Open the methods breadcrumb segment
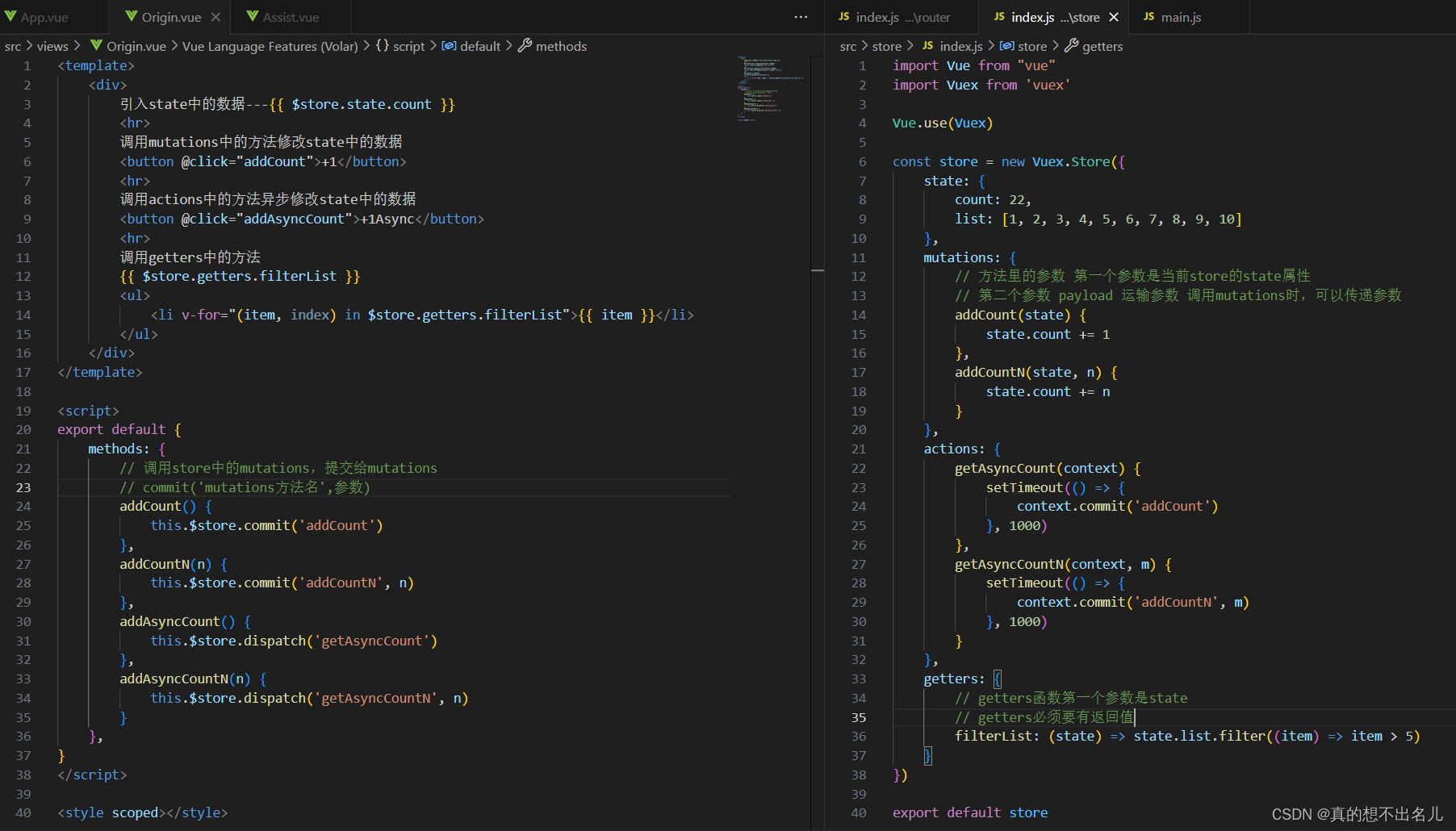The height and width of the screenshot is (831, 1456). point(561,46)
